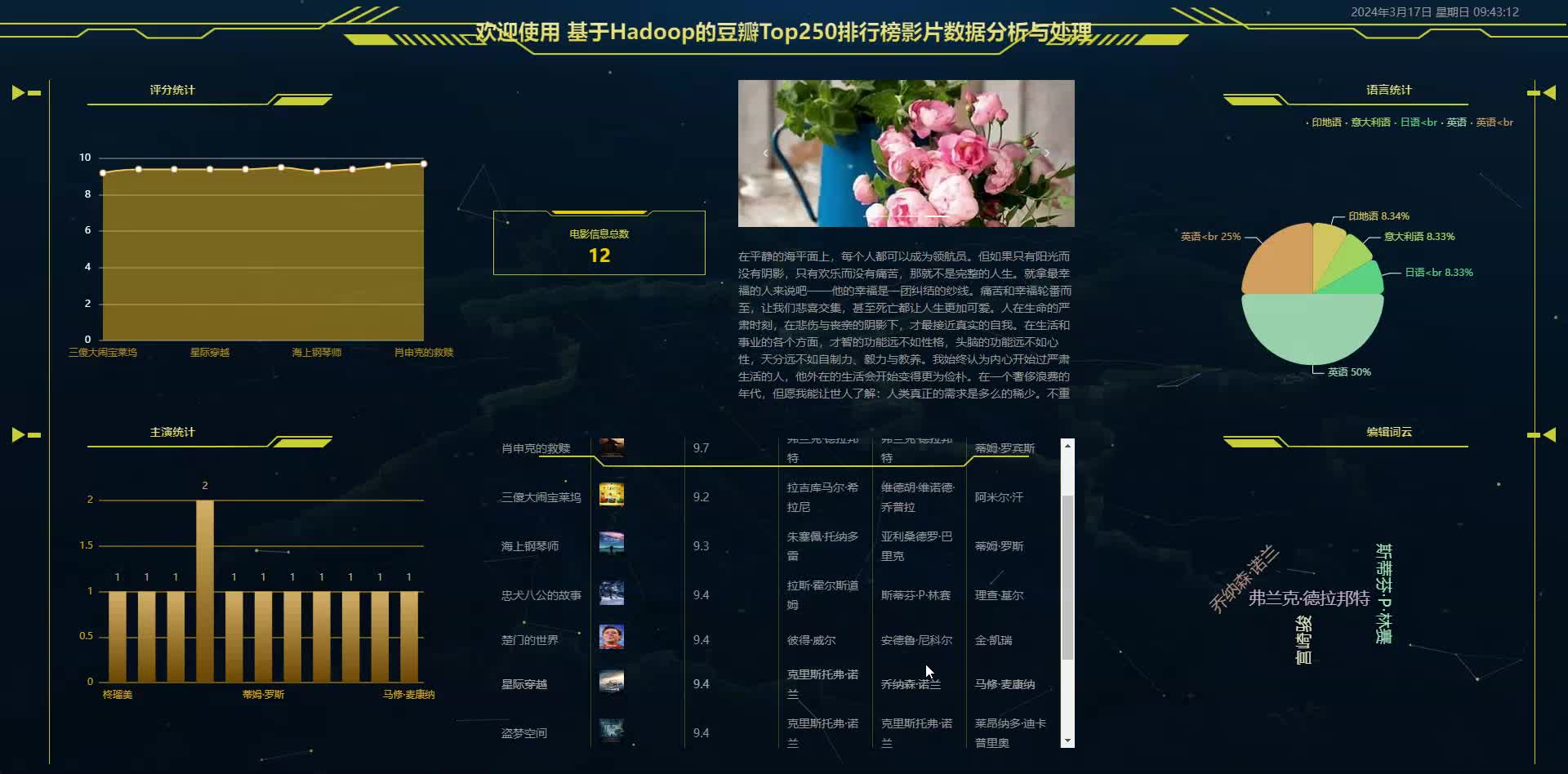Click the 电影信息总数 count box
Screen dimensions: 1568x774
(x=599, y=243)
